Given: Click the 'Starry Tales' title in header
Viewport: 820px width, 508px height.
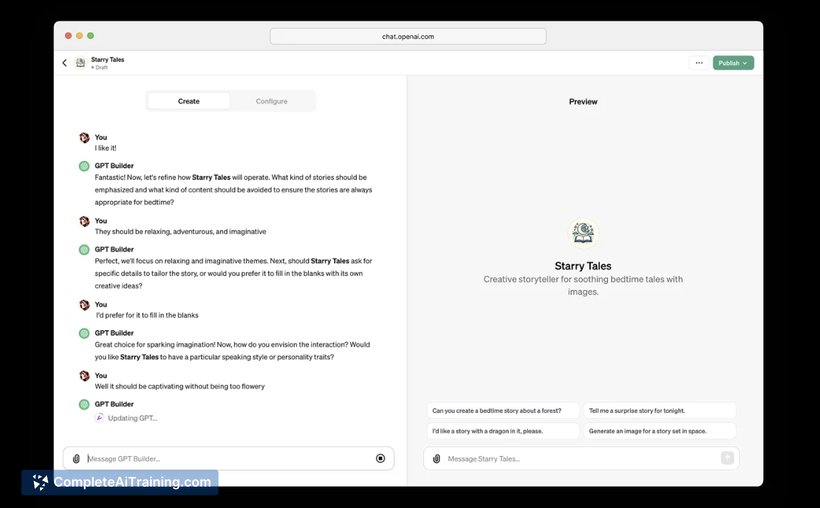Looking at the screenshot, I should [x=108, y=60].
